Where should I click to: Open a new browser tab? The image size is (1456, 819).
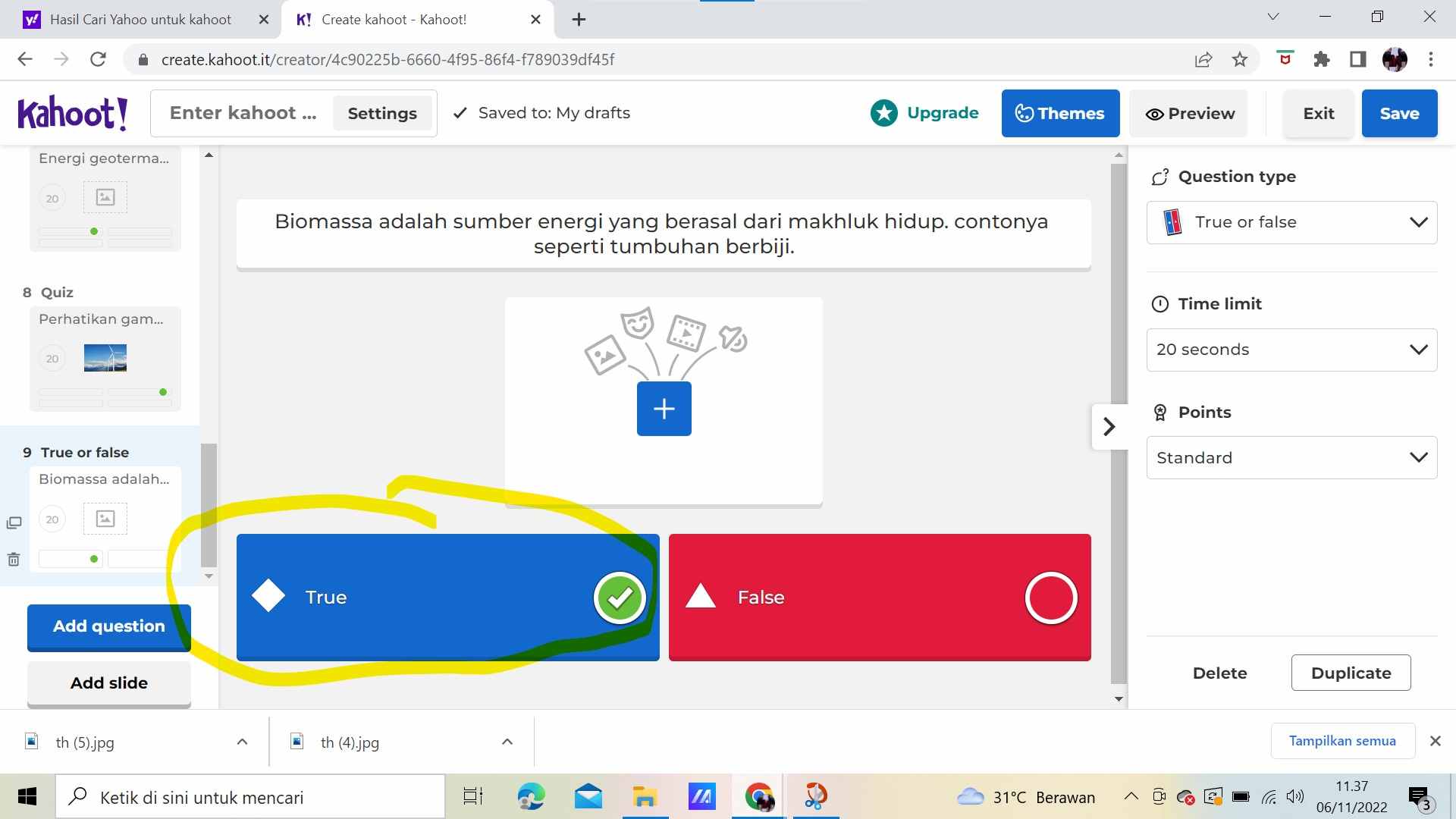[579, 20]
